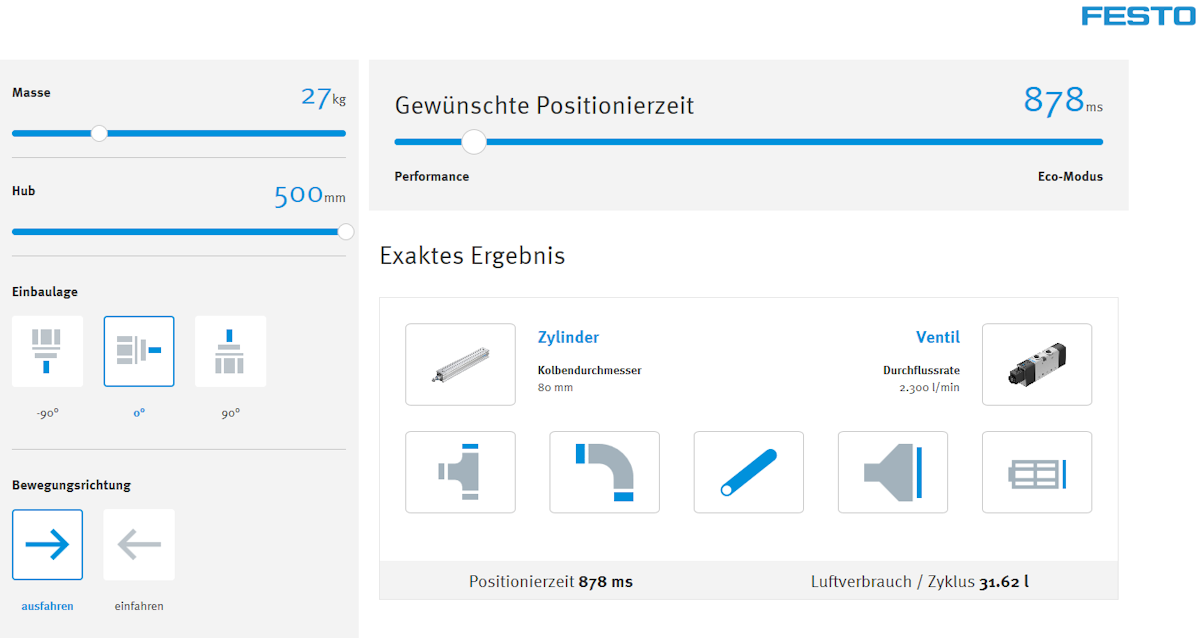This screenshot has width=1200, height=638.
Task: Select the -90° Einbaulage mounting orientation icon
Action: tap(46, 351)
